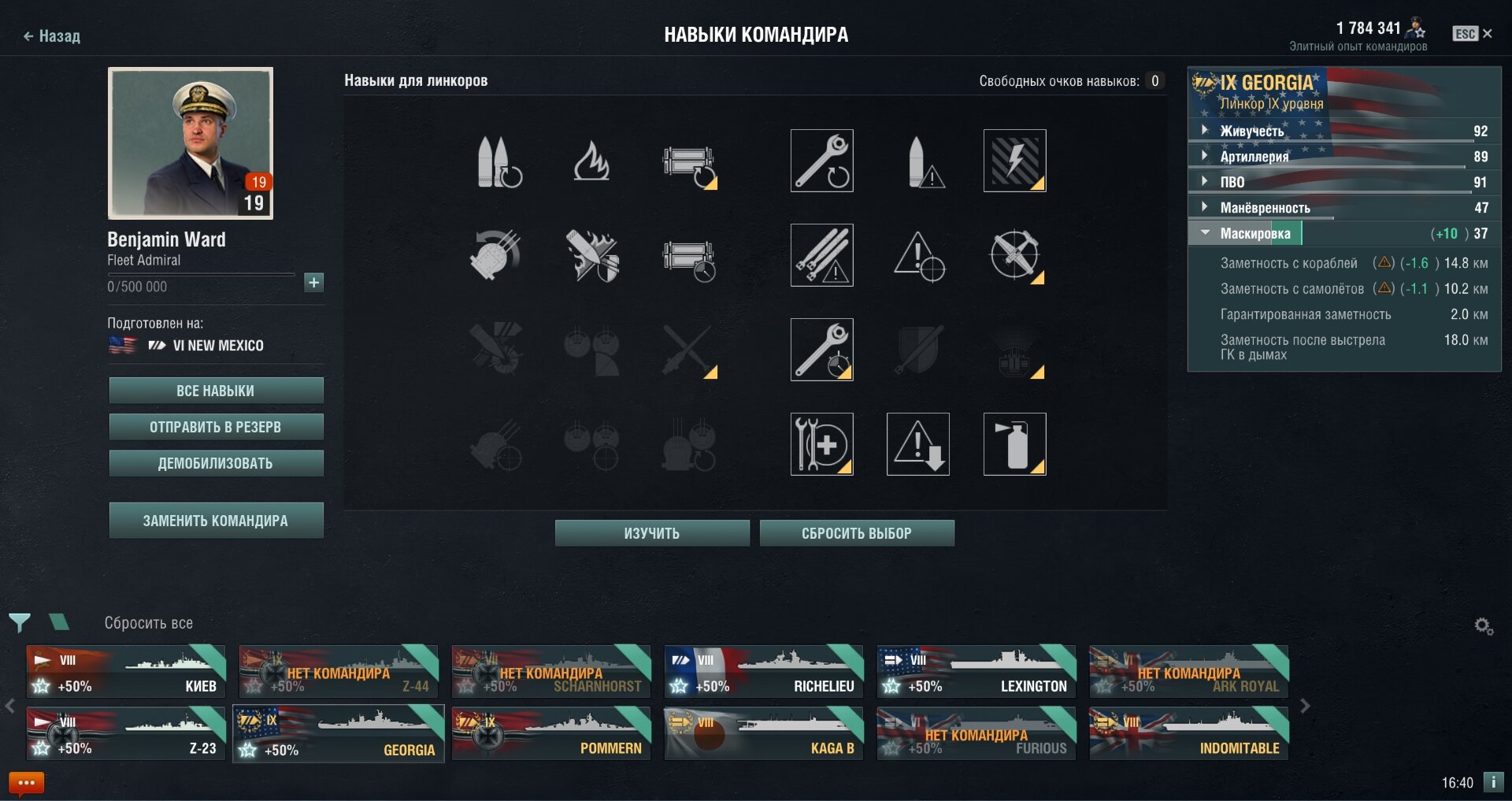The height and width of the screenshot is (801, 1512).
Task: Select the repair tools plus skill icon
Action: point(821,444)
